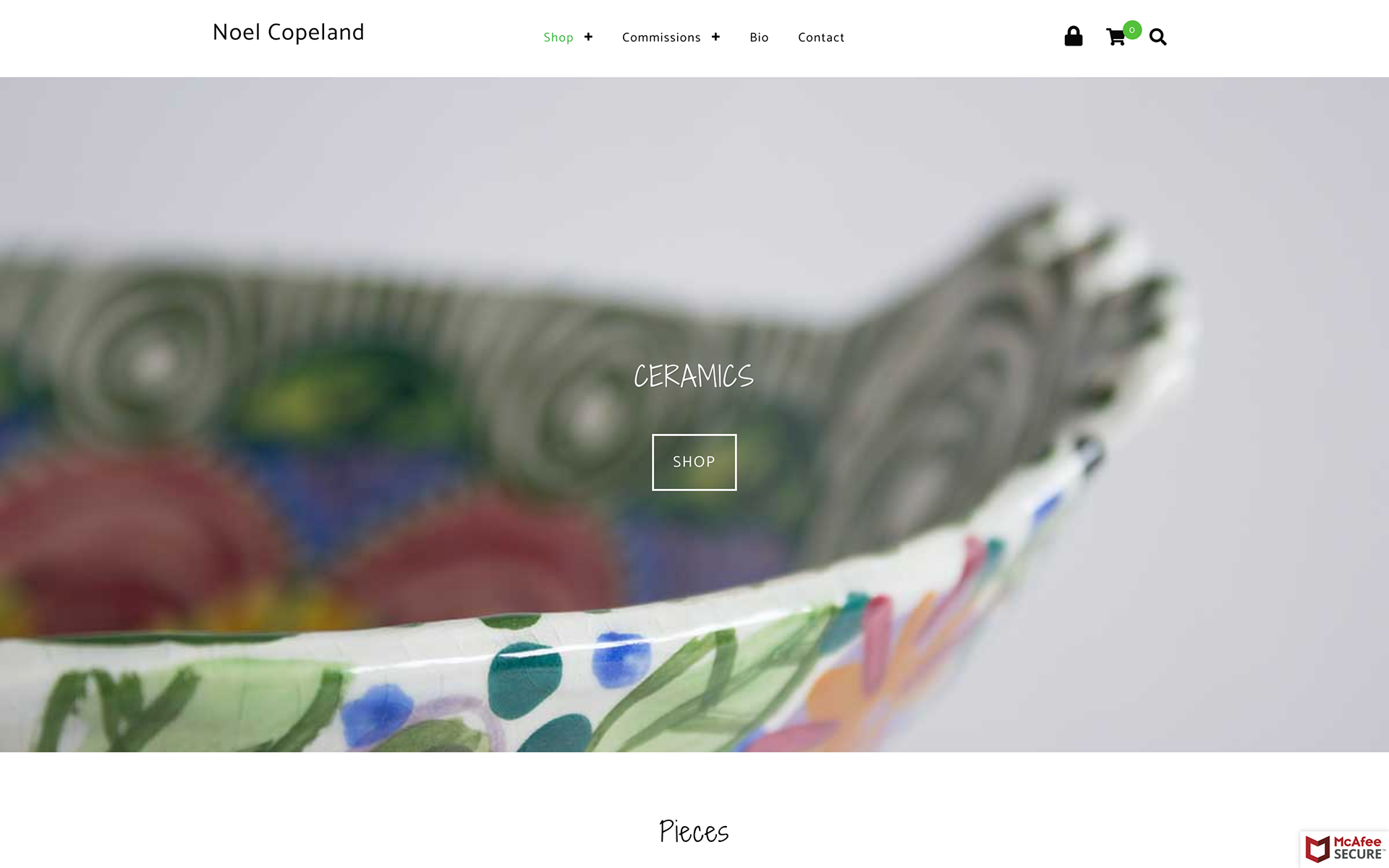Click the green cart item count badge
The image size is (1389, 868).
[x=1132, y=30]
